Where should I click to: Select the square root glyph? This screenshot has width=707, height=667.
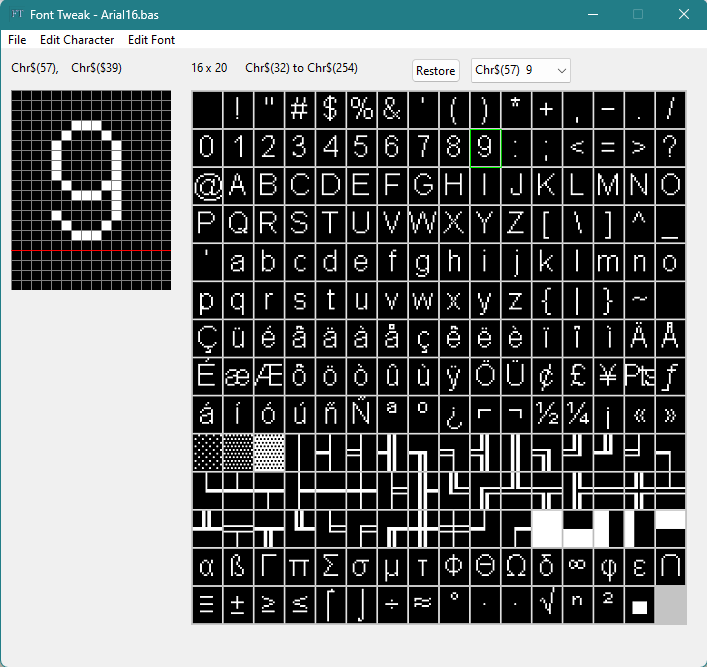tap(547, 605)
